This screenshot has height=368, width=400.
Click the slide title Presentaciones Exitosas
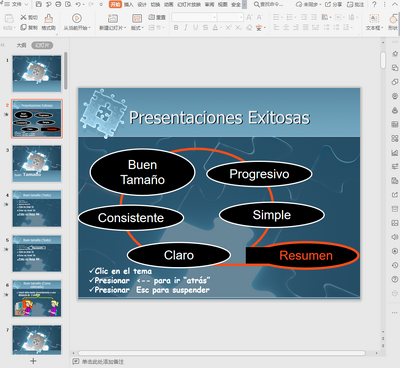click(x=219, y=117)
